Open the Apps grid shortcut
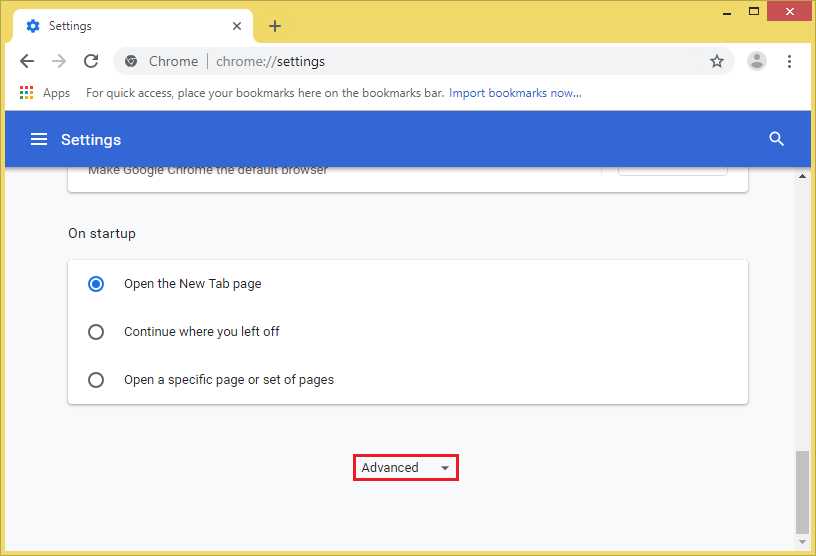Screen dimensions: 816x556 pos(45,93)
